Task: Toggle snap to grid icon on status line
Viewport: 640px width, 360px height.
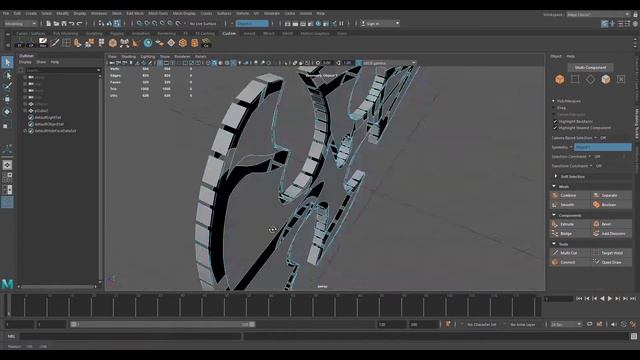Action: (x=139, y=24)
